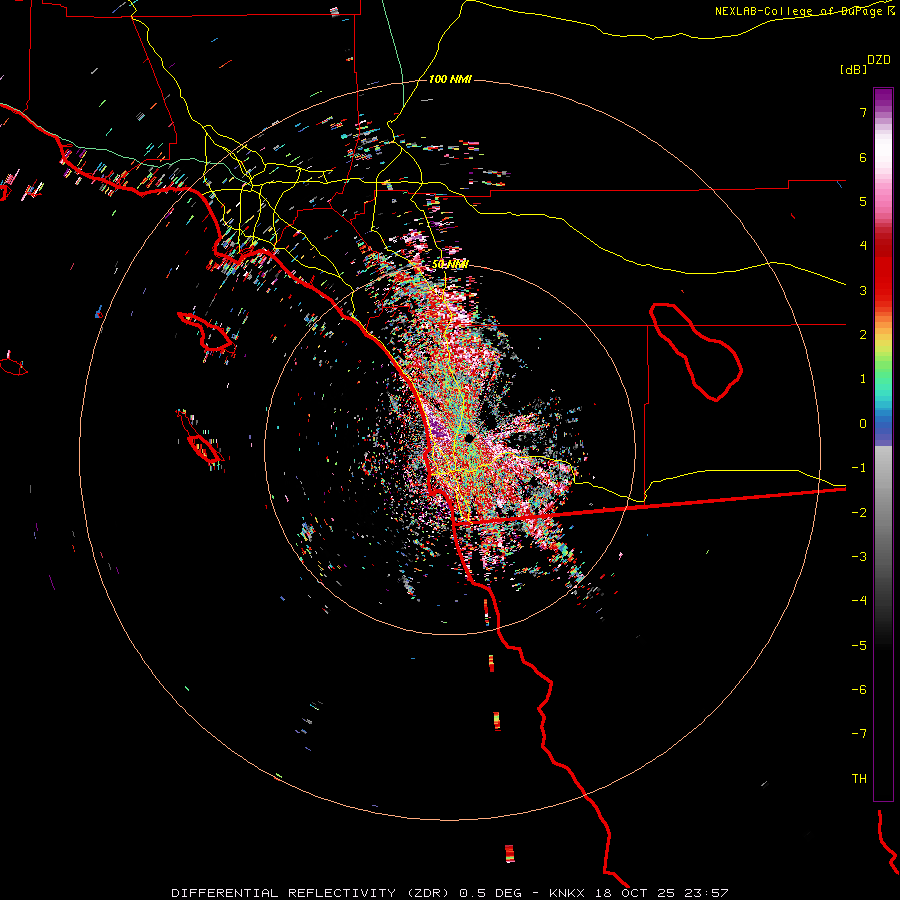Click the '100 NMI' range ring label

click(450, 79)
